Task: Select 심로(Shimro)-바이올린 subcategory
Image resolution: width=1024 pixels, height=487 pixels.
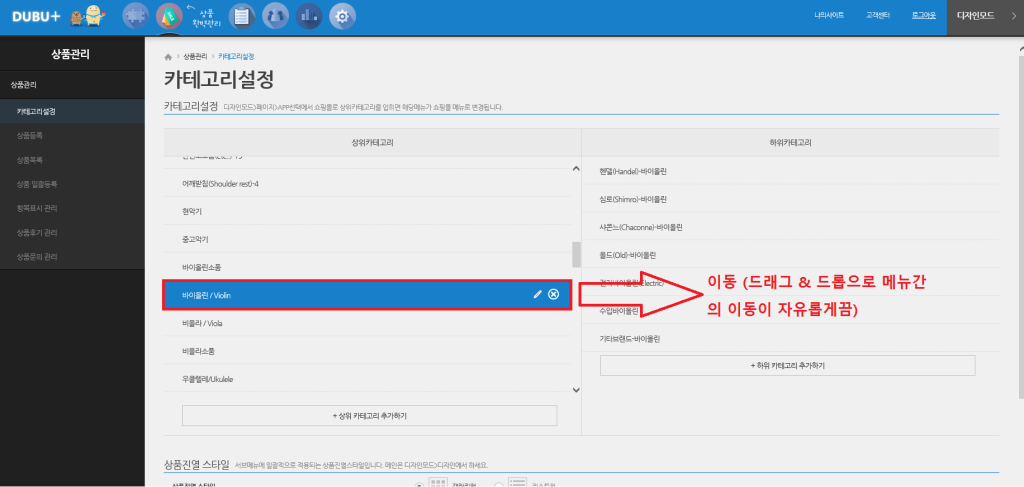Action: [790, 198]
